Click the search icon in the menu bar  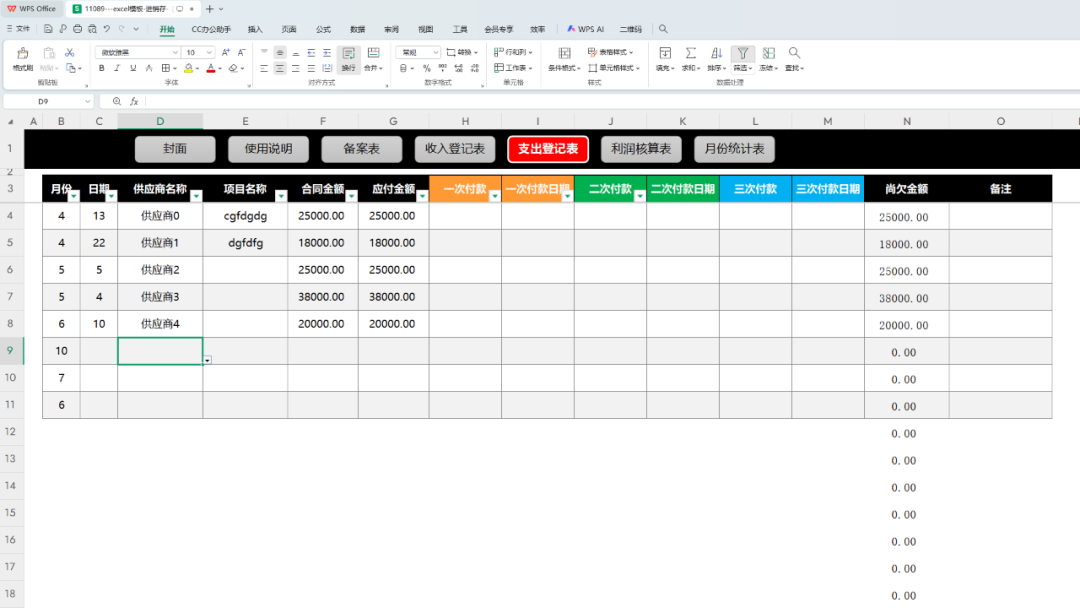click(x=663, y=29)
